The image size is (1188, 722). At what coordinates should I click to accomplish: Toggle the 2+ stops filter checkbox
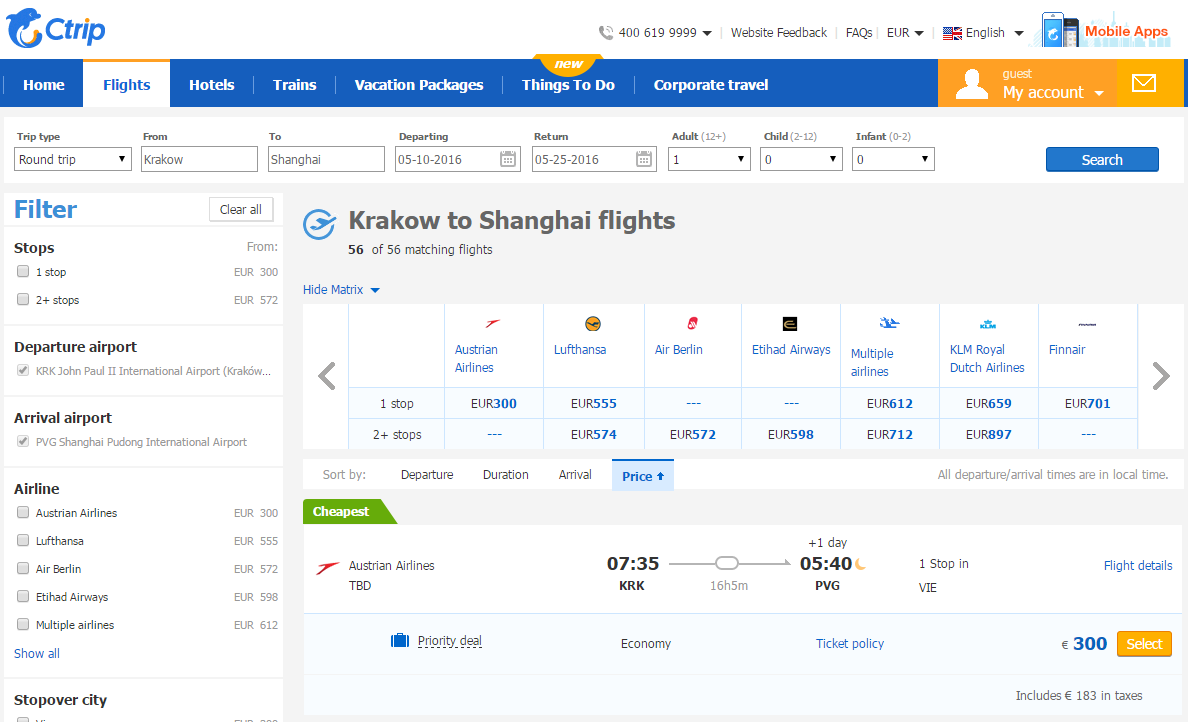pos(23,299)
